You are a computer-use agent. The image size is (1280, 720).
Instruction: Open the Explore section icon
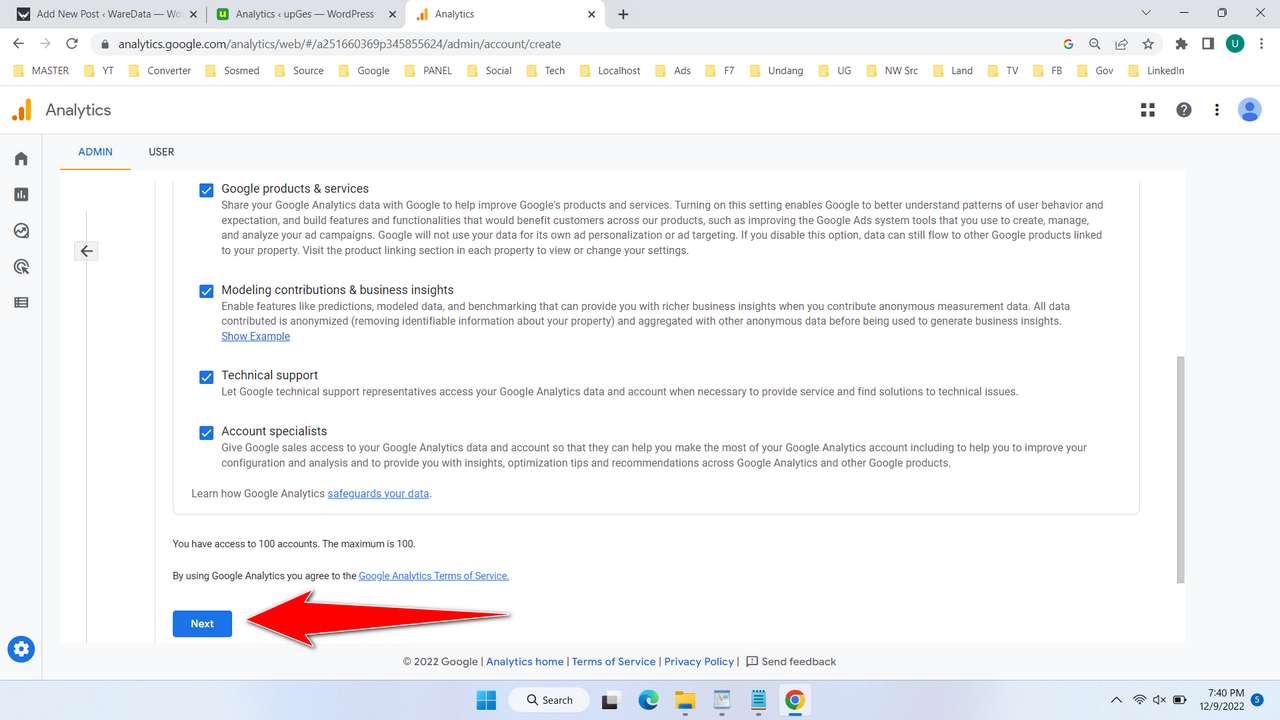pyautogui.click(x=20, y=230)
